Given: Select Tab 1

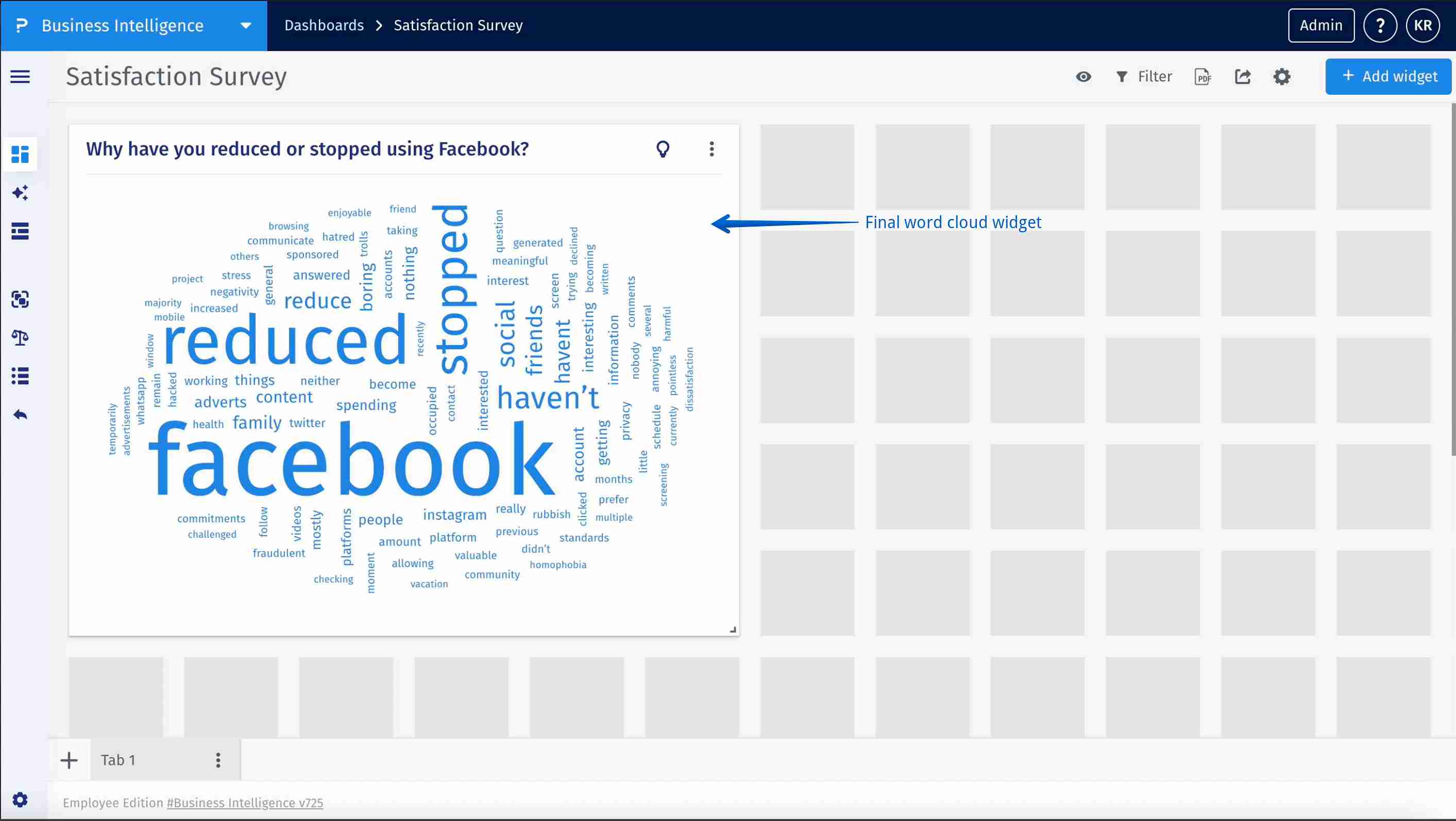Looking at the screenshot, I should [118, 761].
